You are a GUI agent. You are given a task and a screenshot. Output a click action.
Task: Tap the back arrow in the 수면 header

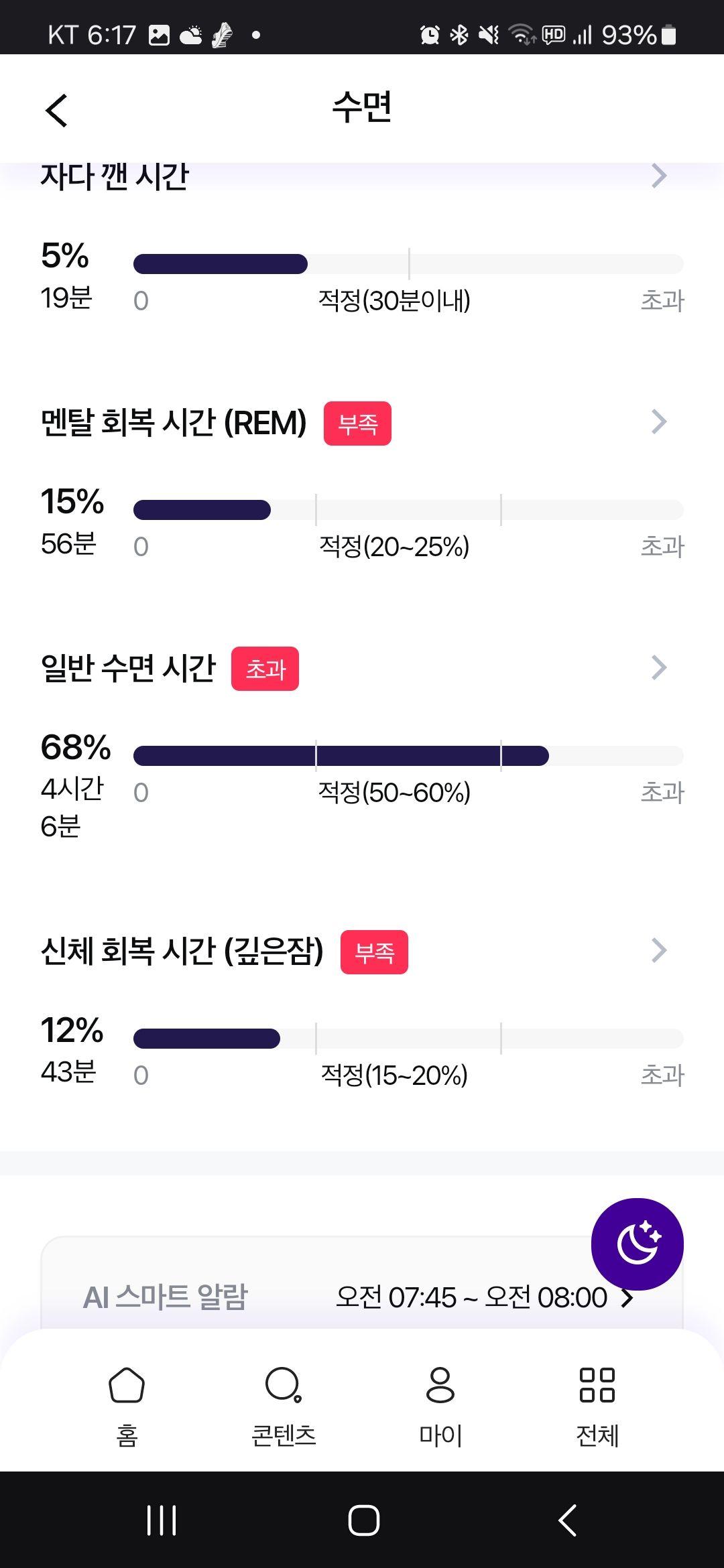56,110
